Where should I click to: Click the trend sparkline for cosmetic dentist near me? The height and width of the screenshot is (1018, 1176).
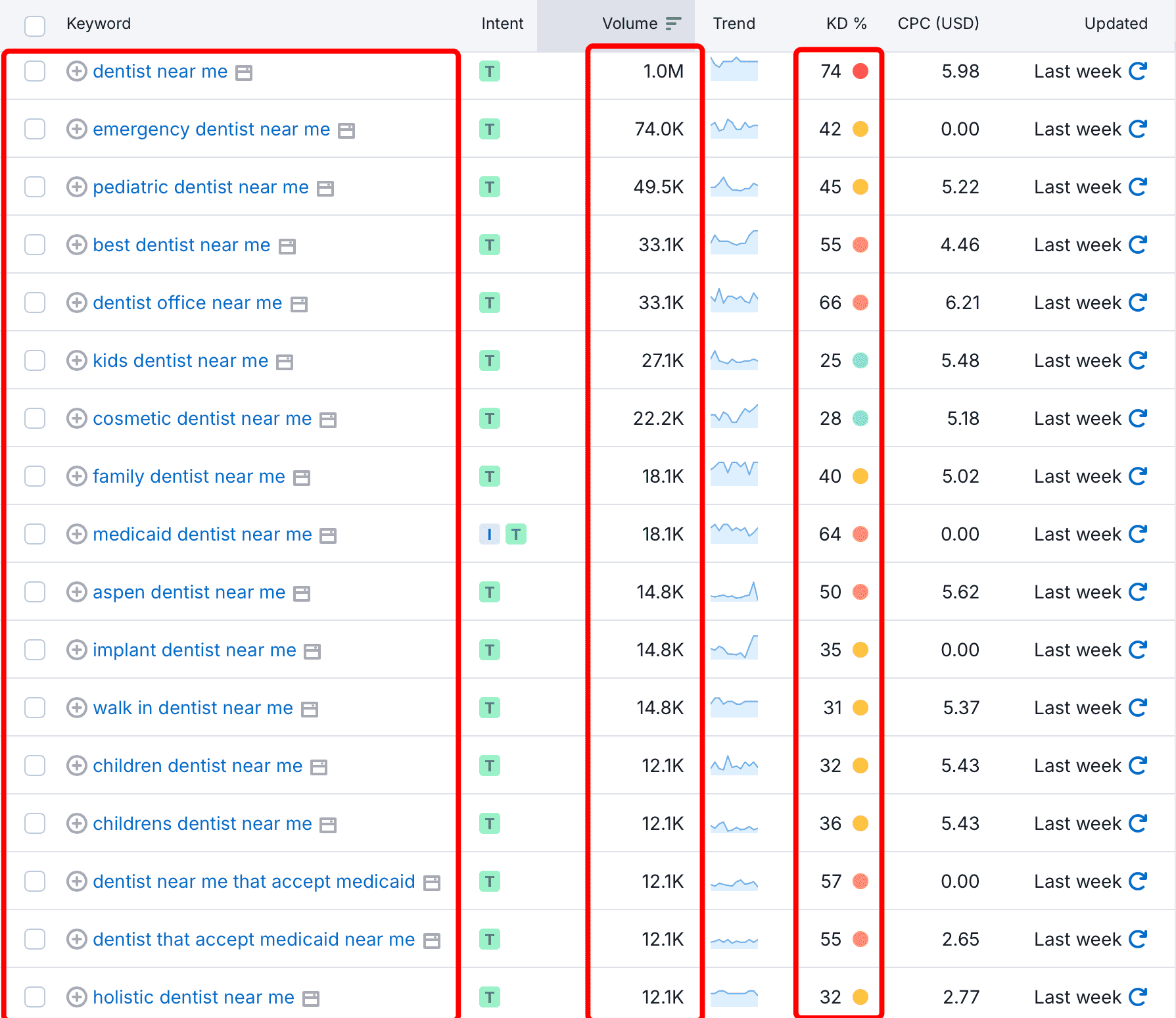(734, 418)
